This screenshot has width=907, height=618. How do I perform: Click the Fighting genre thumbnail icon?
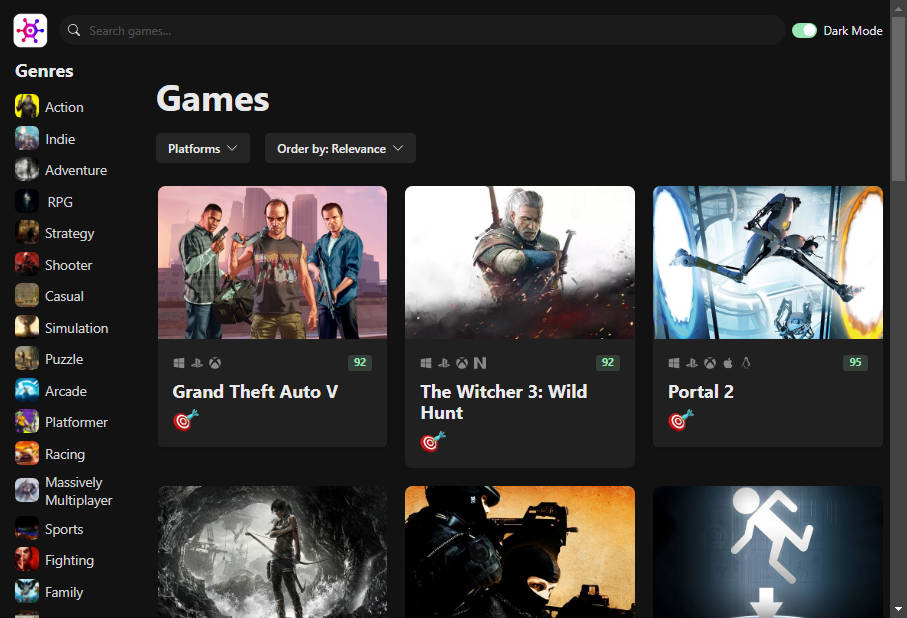tap(27, 560)
